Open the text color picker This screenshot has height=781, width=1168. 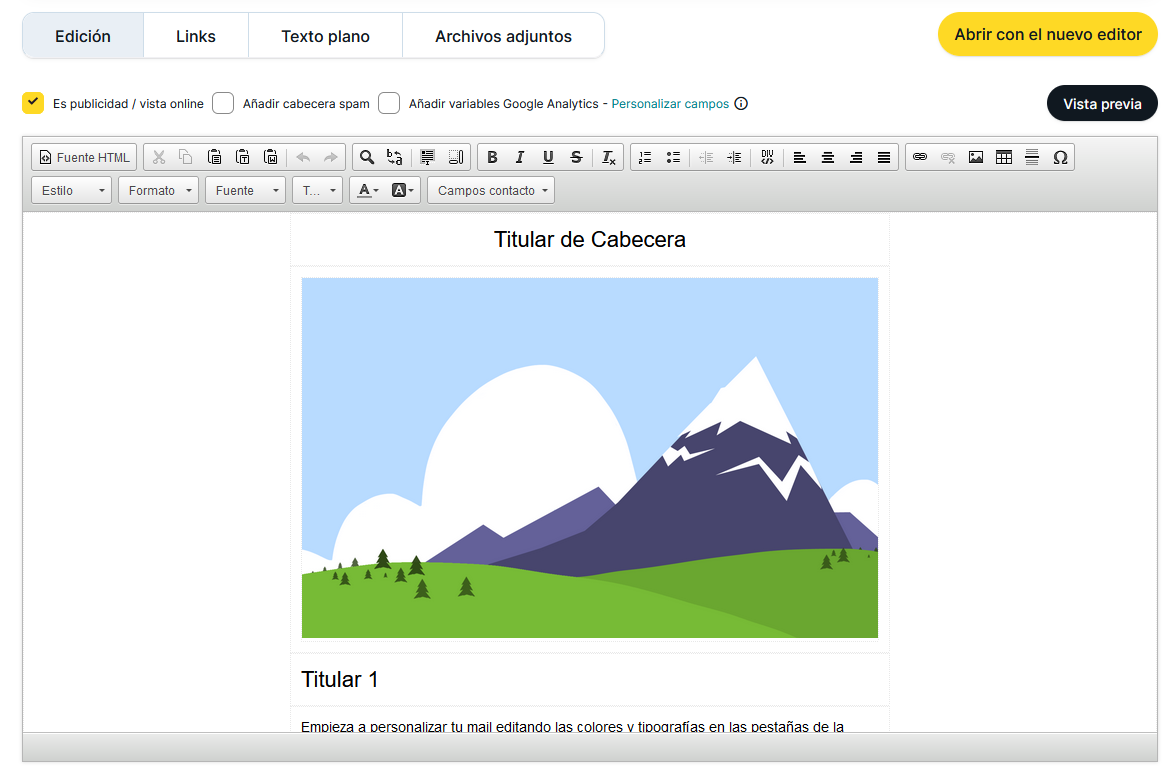(368, 190)
